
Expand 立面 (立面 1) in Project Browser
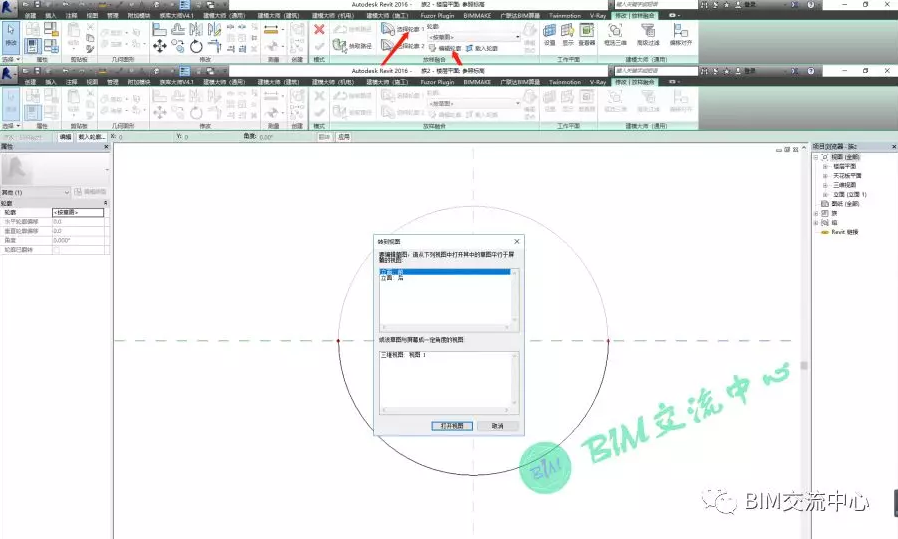click(x=825, y=195)
